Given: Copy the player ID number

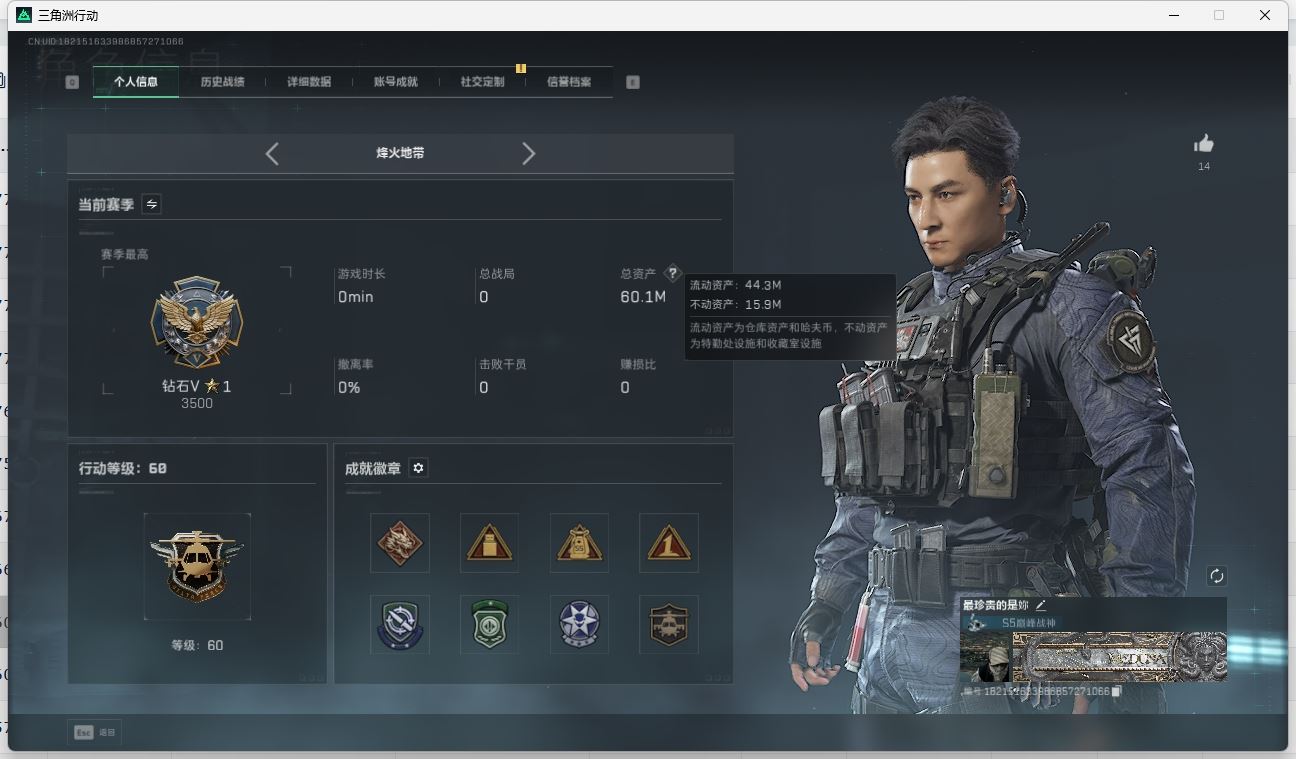Looking at the screenshot, I should (x=1117, y=691).
